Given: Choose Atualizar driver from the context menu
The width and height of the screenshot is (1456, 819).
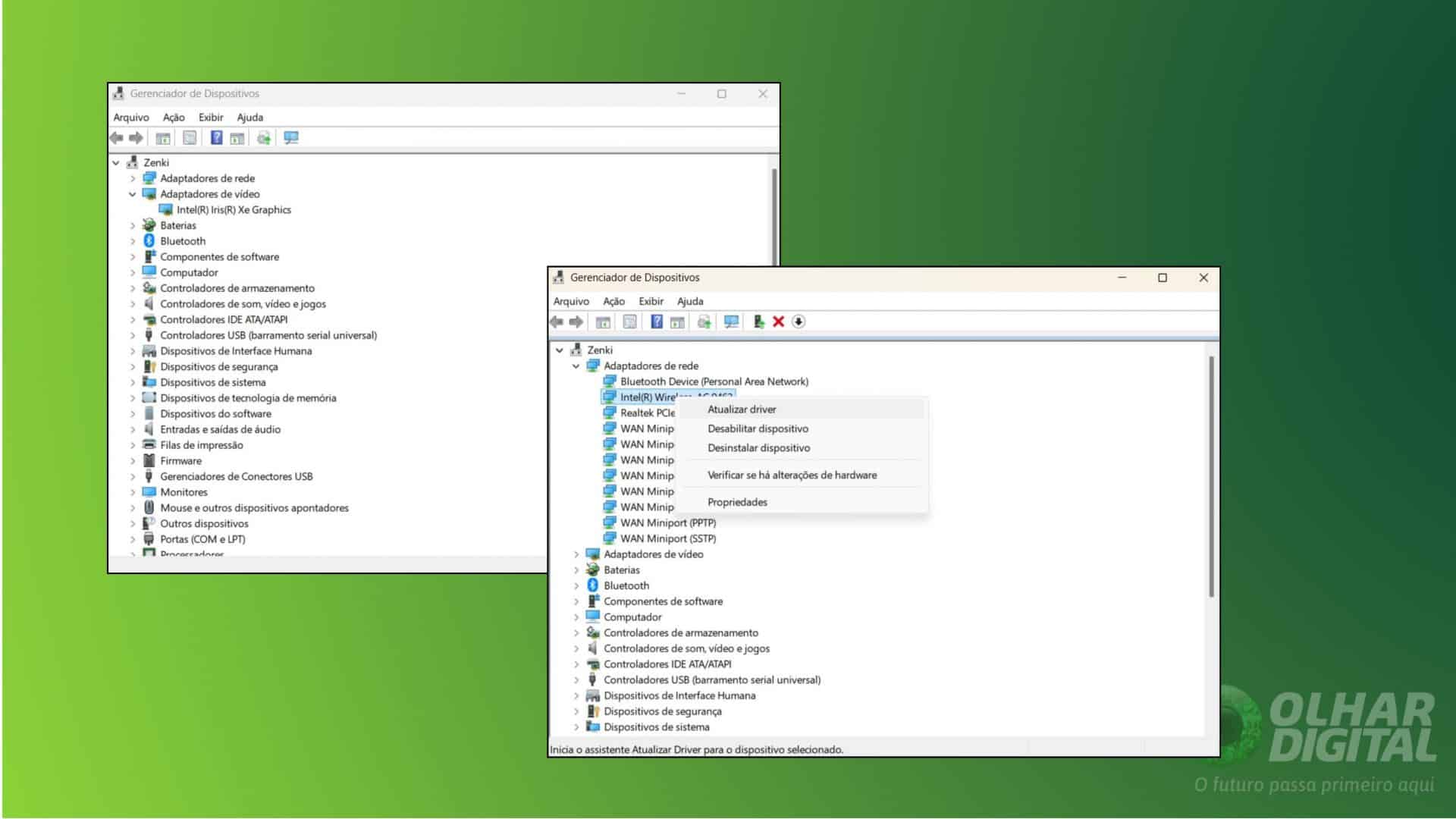Looking at the screenshot, I should [741, 409].
